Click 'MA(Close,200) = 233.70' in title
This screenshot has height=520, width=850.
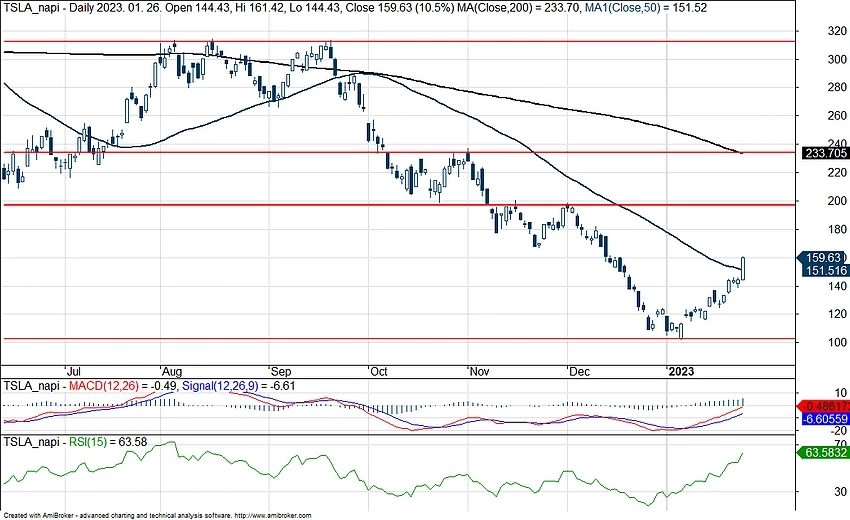[x=518, y=8]
